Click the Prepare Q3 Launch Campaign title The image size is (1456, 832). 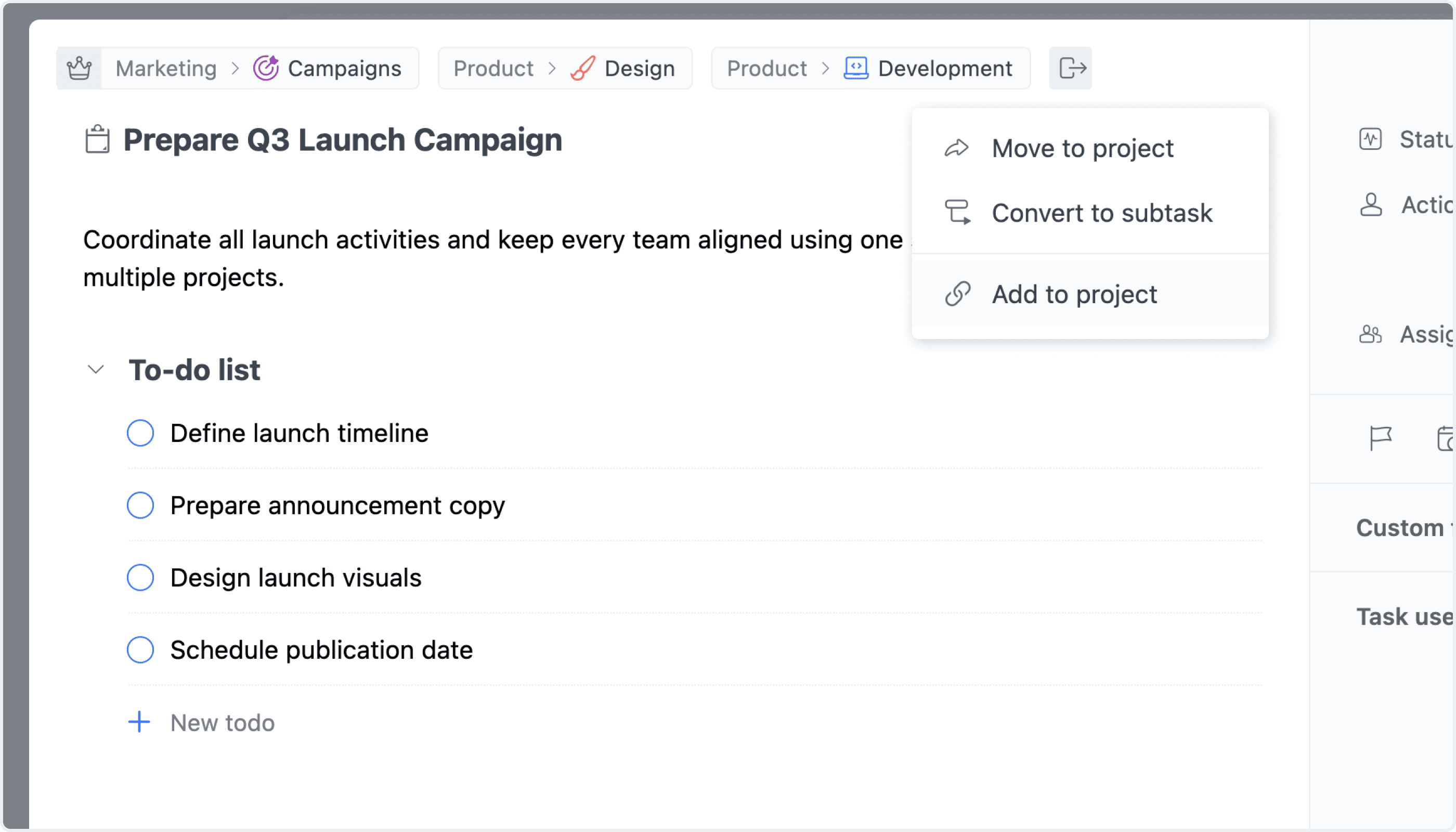click(343, 140)
